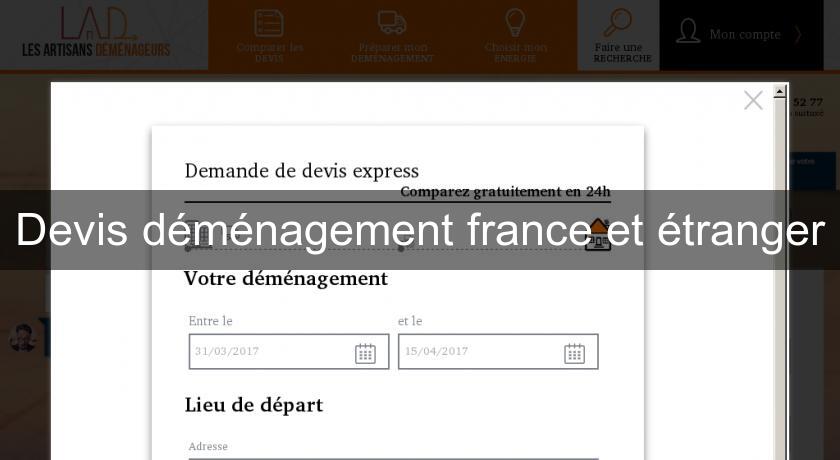Screen dimensions: 840x460
Task: Click scrollbar up arrow in popup
Action: (x=780, y=91)
